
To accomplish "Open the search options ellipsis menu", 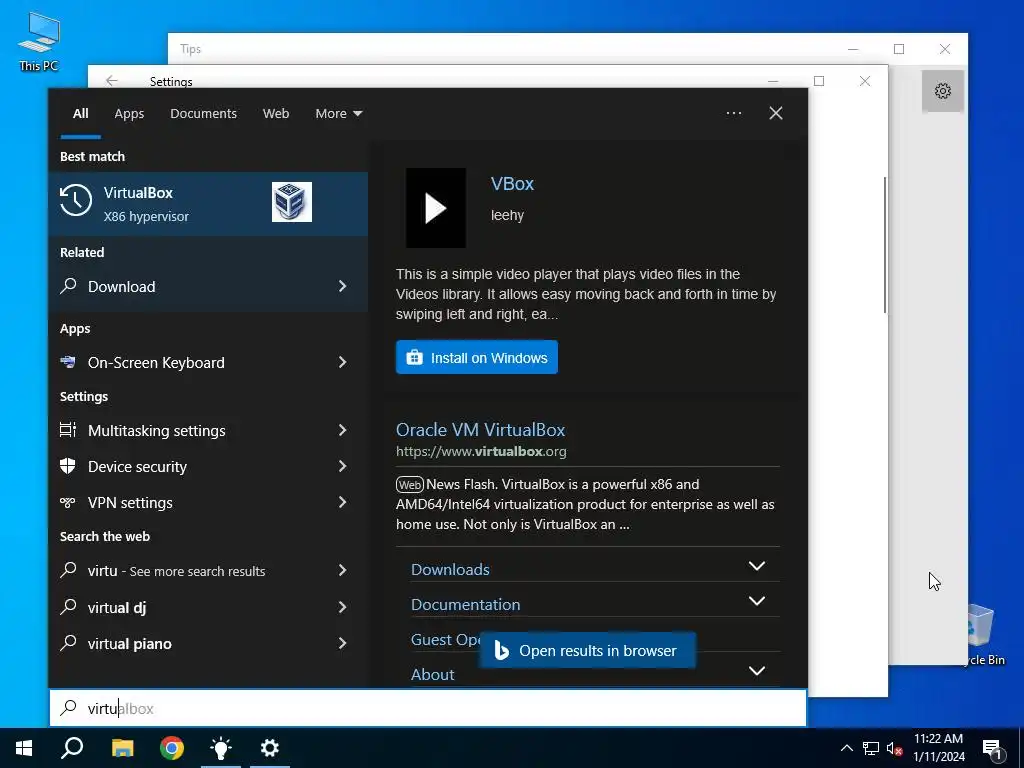I will (734, 113).
